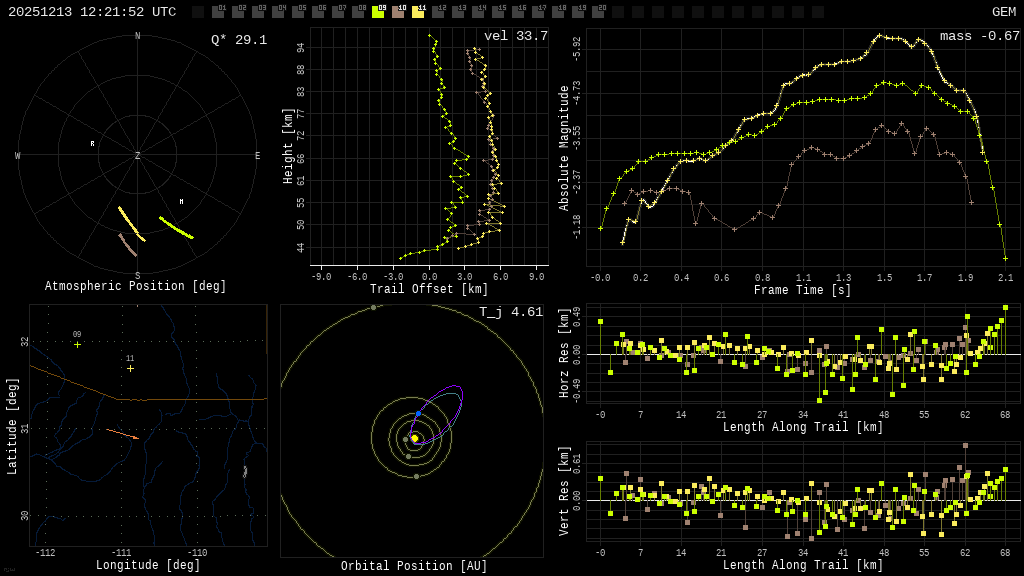Click the gray station 01 box

pos(218,12)
